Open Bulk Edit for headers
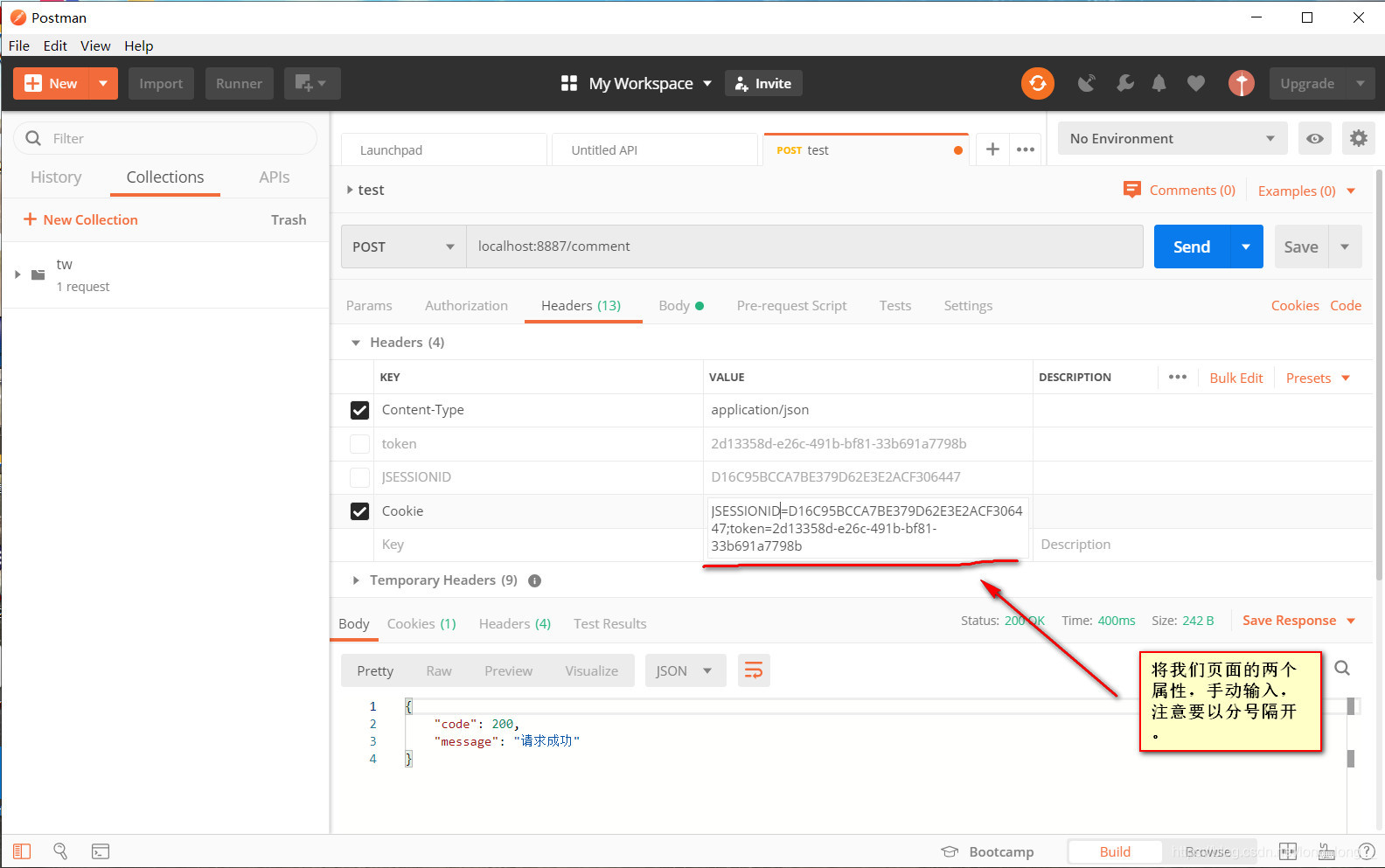This screenshot has height=868, width=1385. point(1236,378)
